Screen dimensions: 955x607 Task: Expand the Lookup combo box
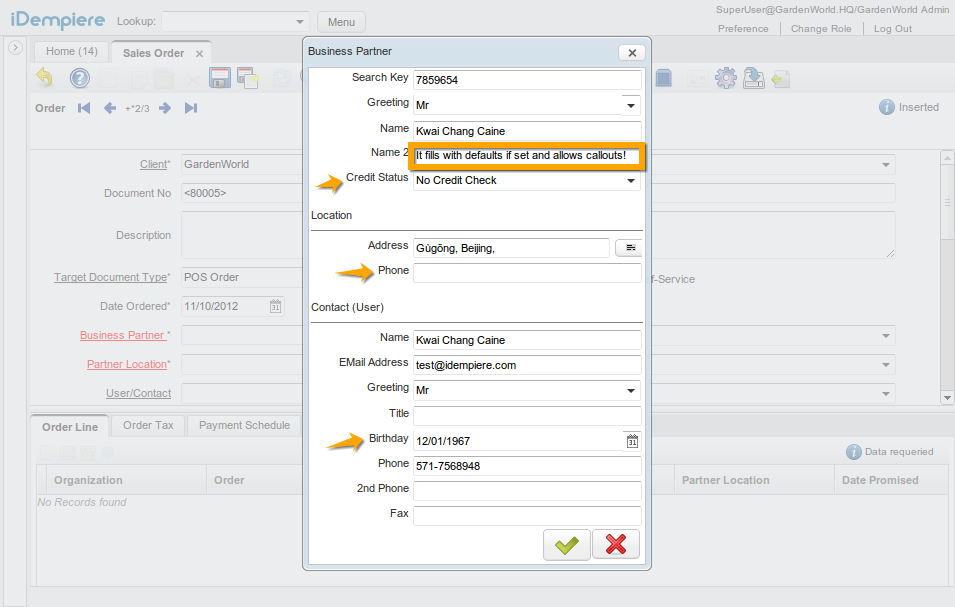[x=300, y=22]
